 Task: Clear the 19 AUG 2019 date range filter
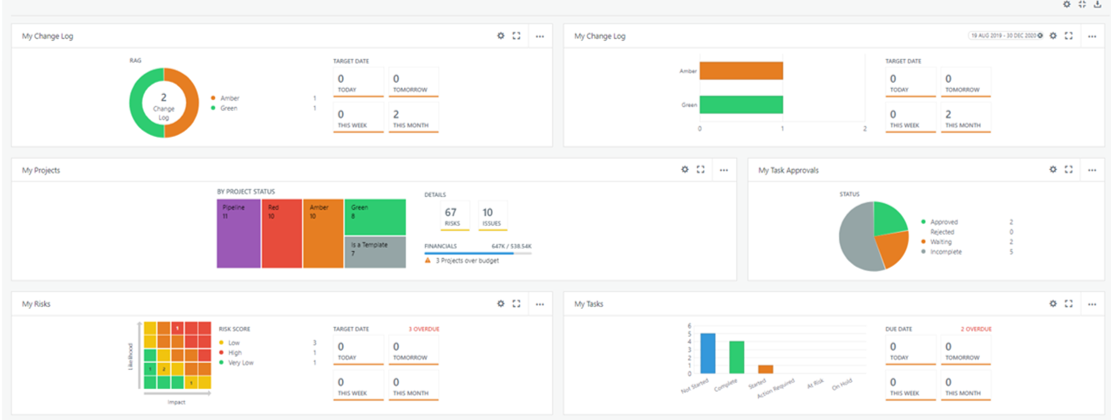[x=1040, y=36]
